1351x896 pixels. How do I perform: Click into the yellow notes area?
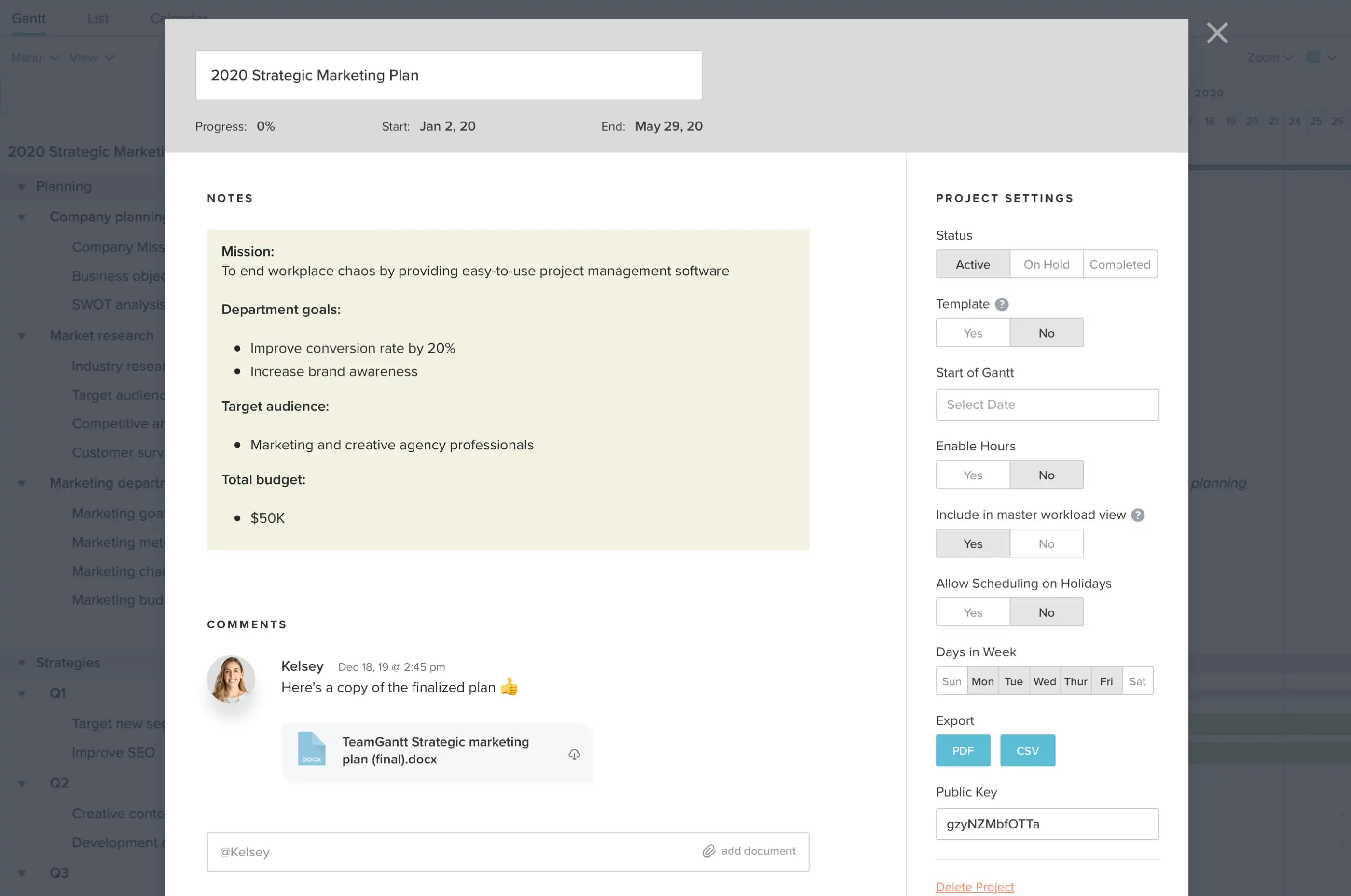coord(508,390)
